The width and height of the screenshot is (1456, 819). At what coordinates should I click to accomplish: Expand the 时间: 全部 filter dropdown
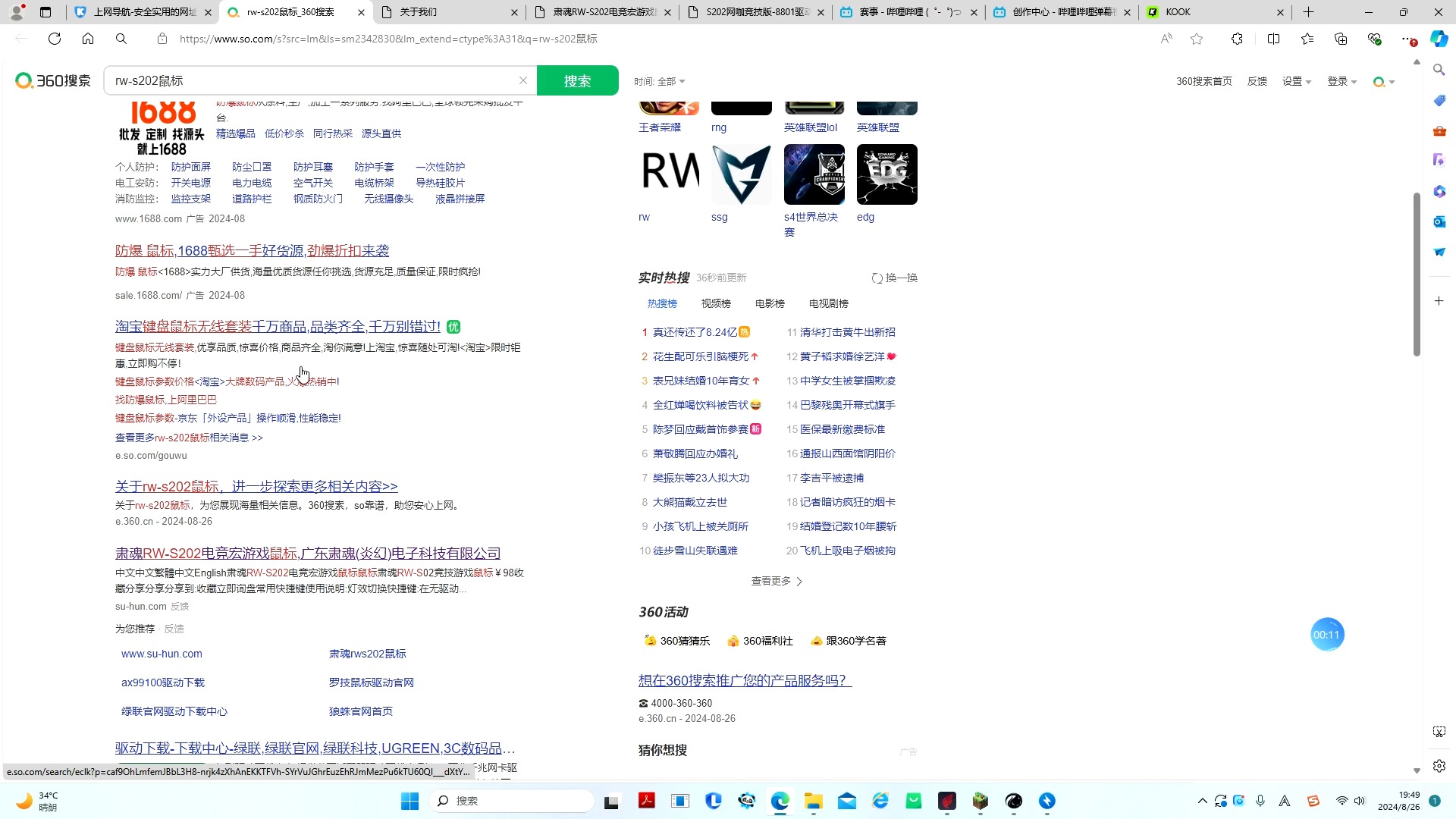pos(660,81)
